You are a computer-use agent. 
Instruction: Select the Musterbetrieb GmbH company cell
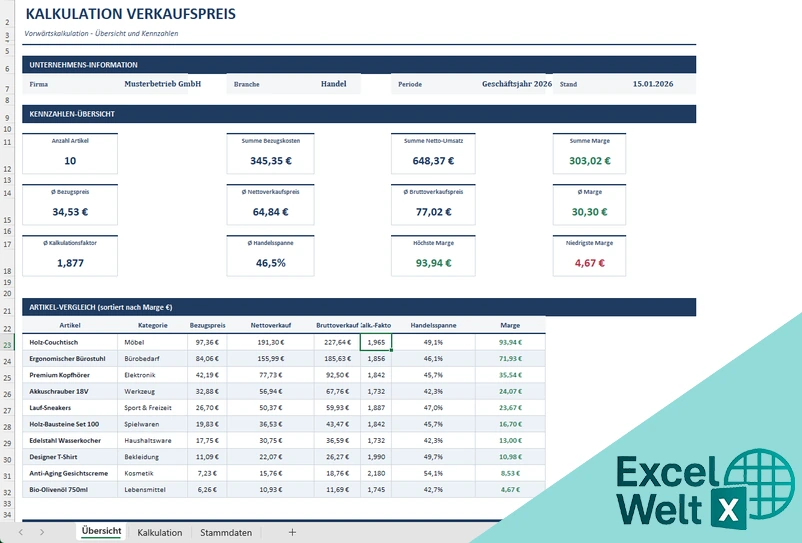(163, 84)
